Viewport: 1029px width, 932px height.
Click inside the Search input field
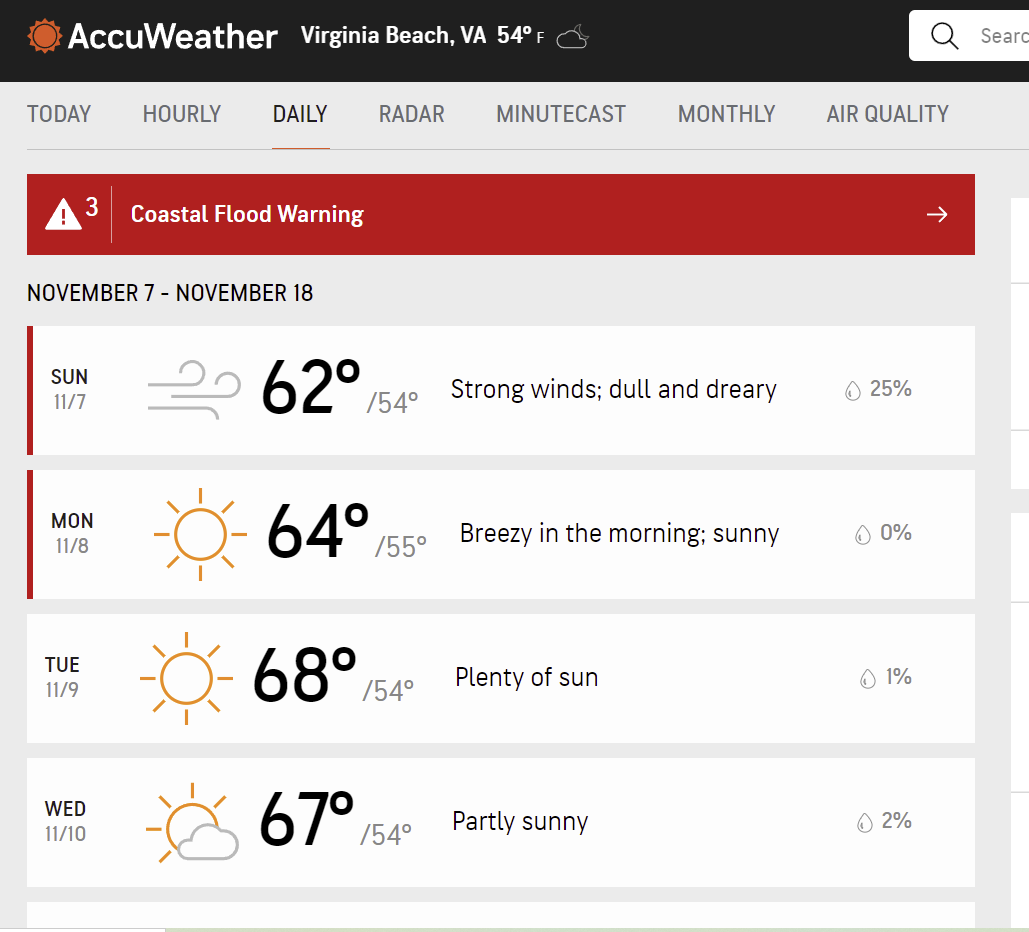[1000, 36]
